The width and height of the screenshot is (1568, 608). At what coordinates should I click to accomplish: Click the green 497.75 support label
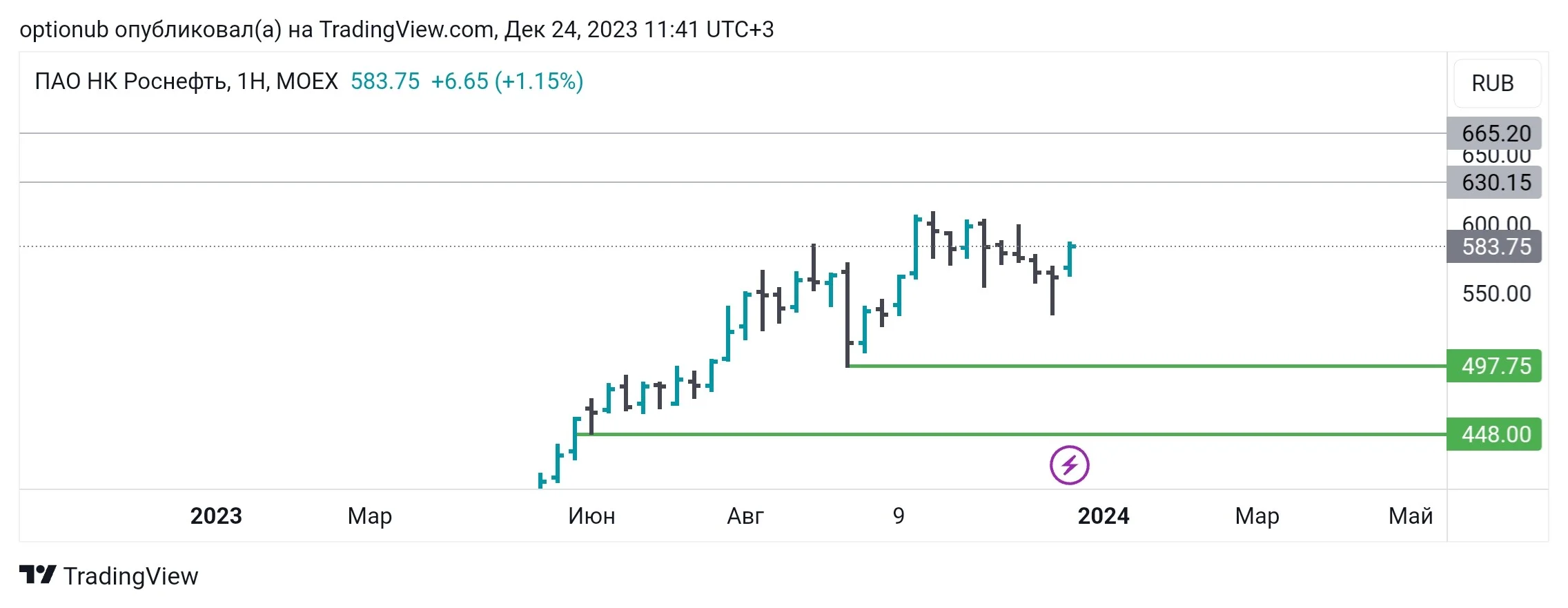tap(1493, 366)
